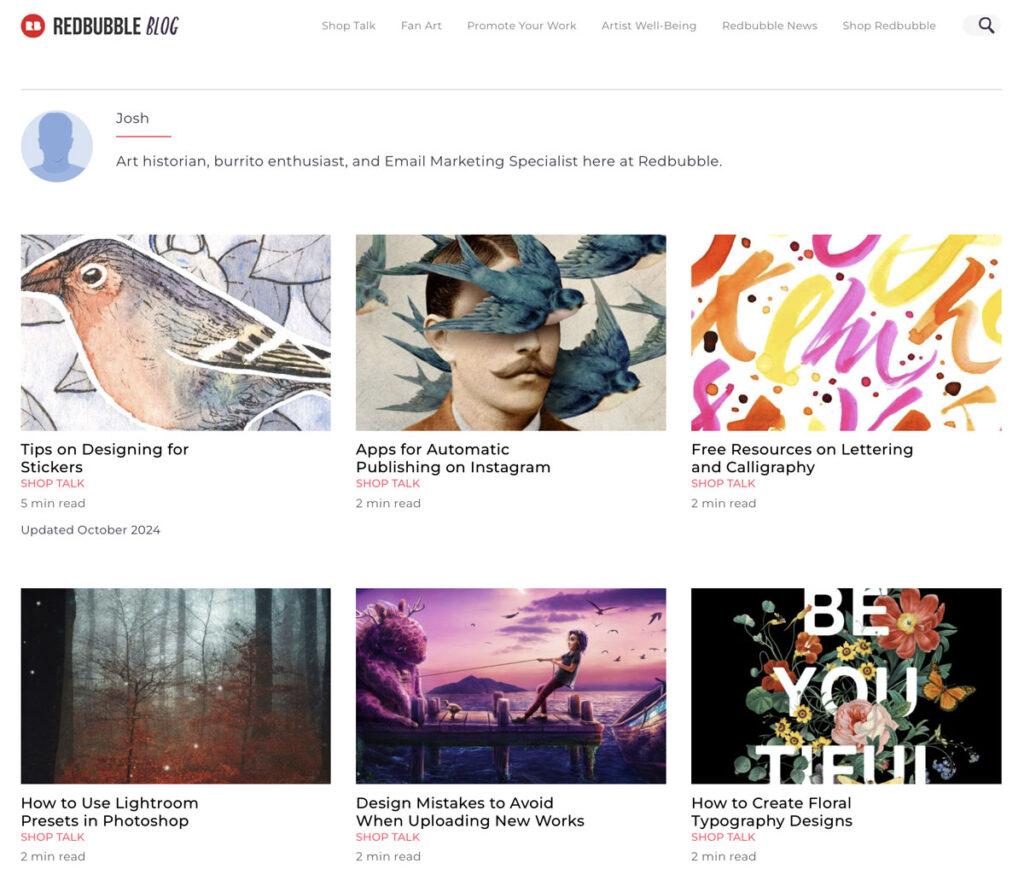Viewport: 1024px width, 881px height.
Task: Click Shop Talk tag under Floral Typography
Action: click(723, 837)
